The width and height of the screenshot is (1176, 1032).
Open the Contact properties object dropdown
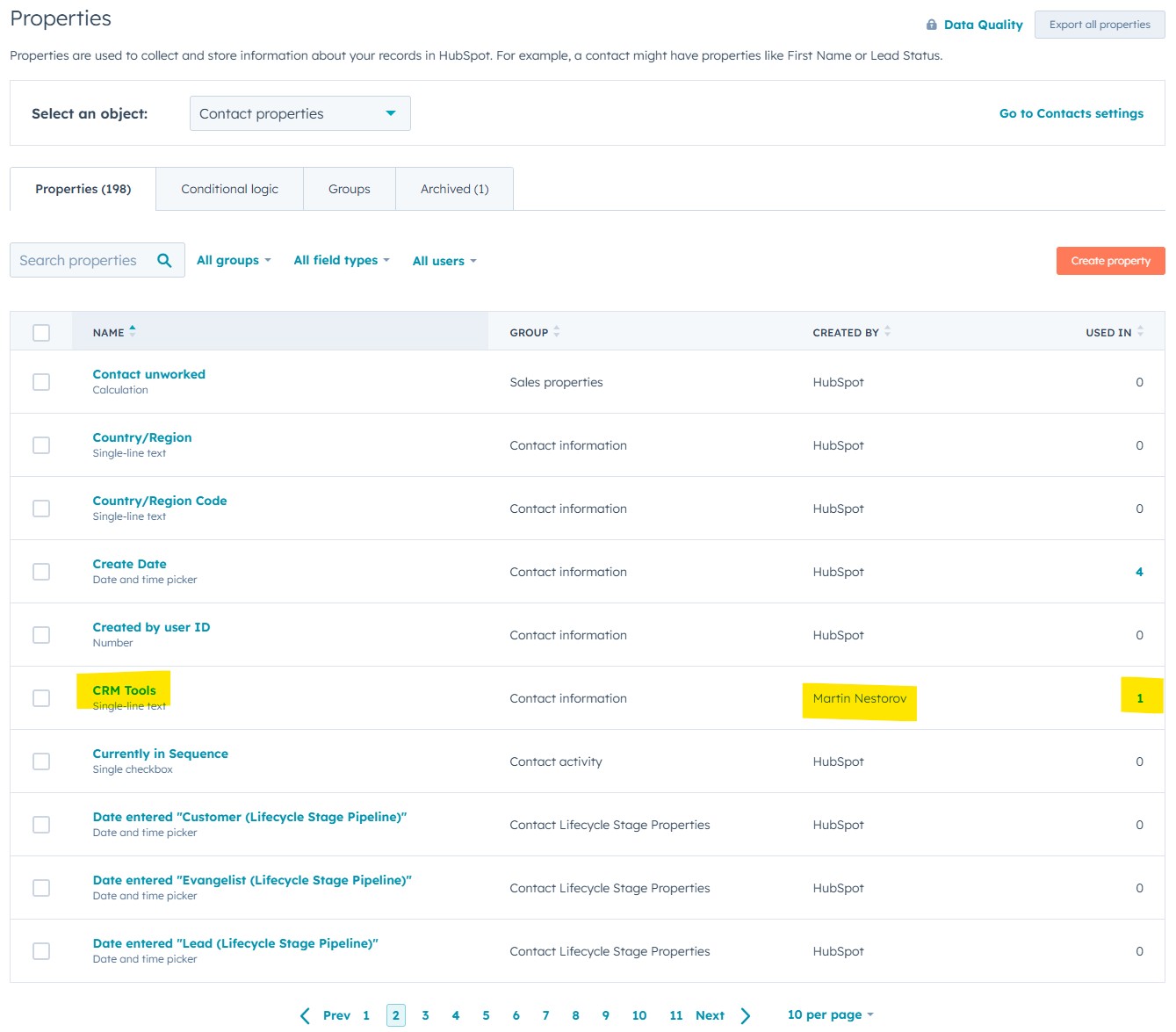pos(300,113)
